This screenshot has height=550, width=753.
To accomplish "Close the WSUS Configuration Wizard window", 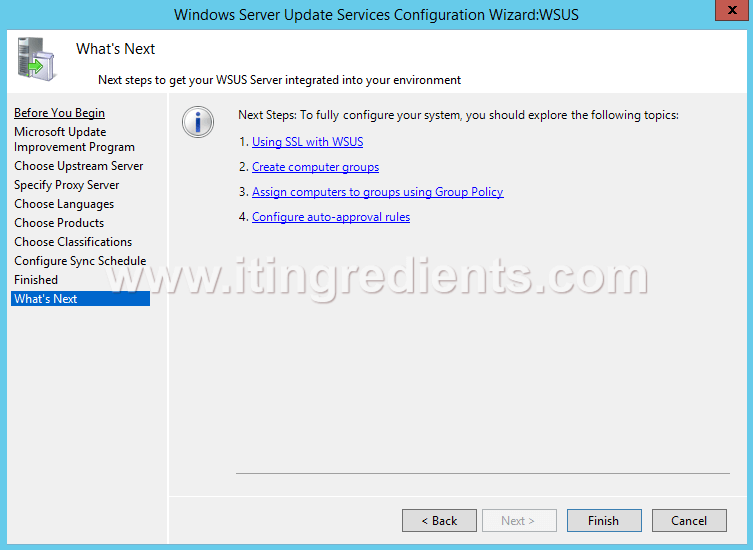I will pyautogui.click(x=731, y=10).
